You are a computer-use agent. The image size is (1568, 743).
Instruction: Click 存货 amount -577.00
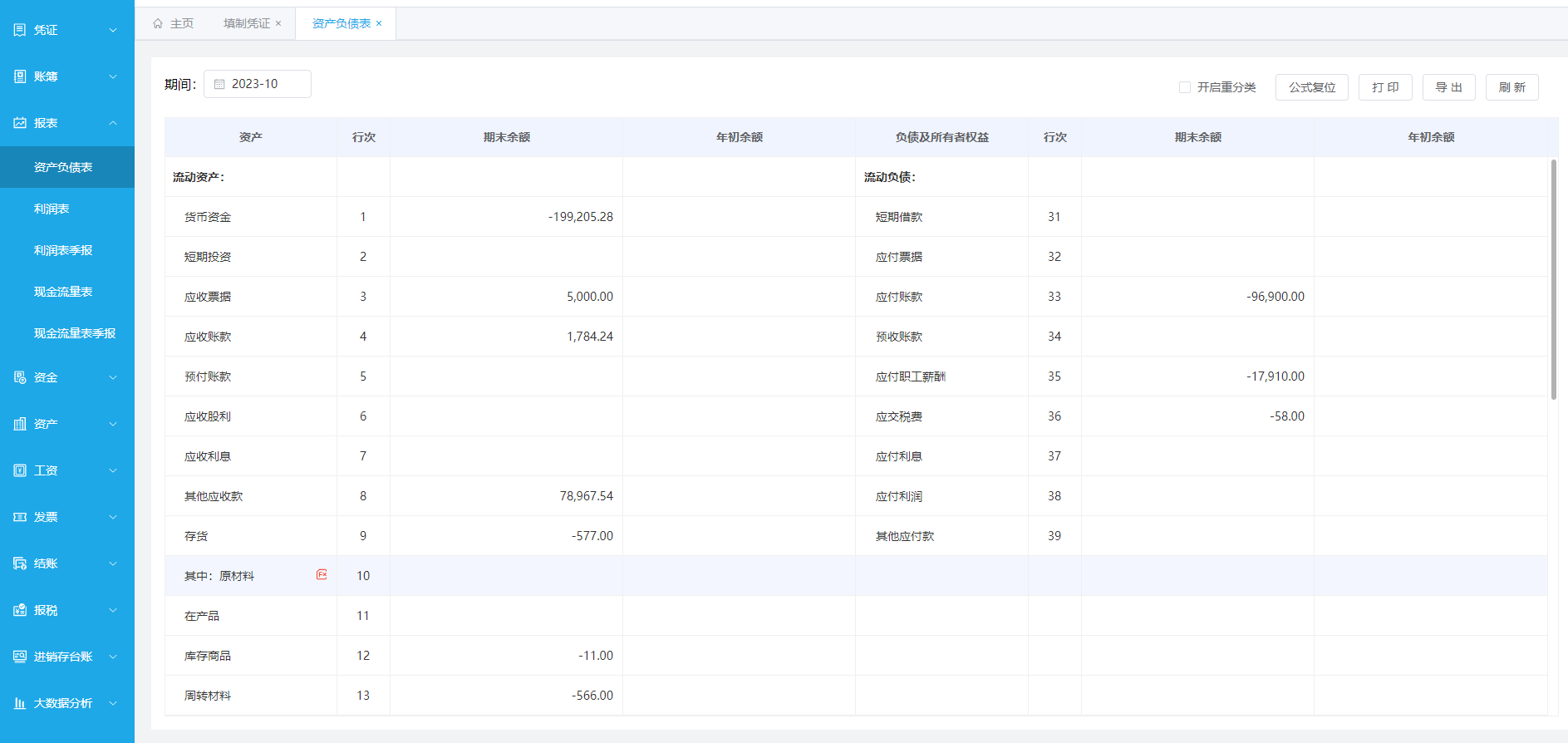pos(592,536)
